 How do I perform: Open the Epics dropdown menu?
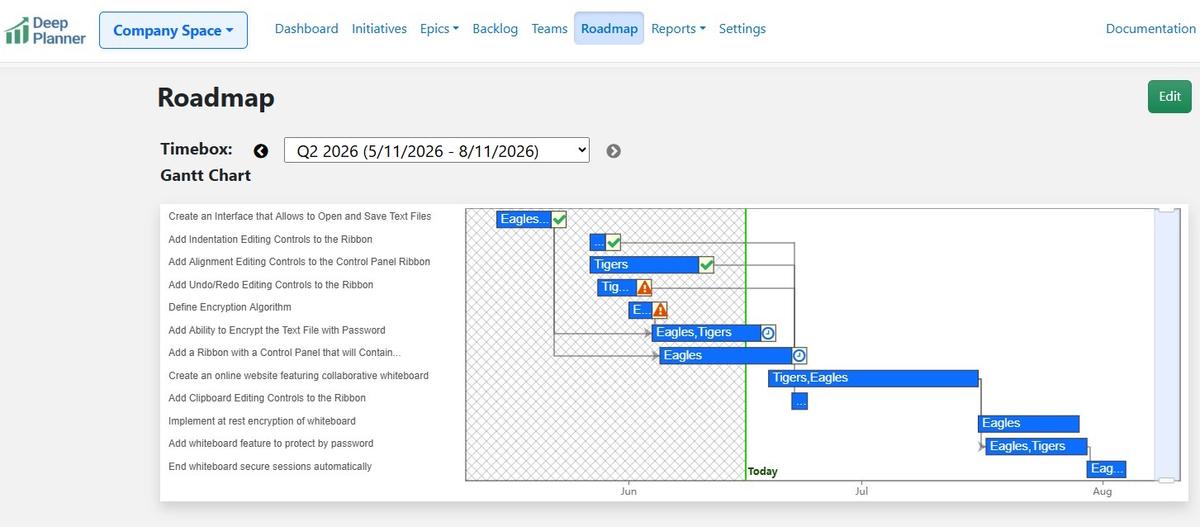click(x=440, y=29)
